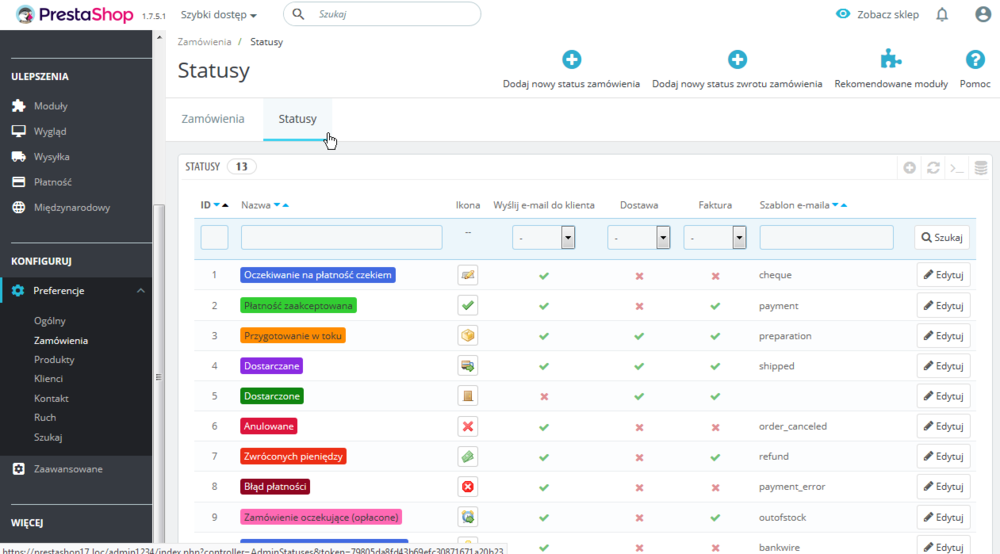Click the status icon for Płatność zaakceptowana
The image size is (1000, 554).
467,305
